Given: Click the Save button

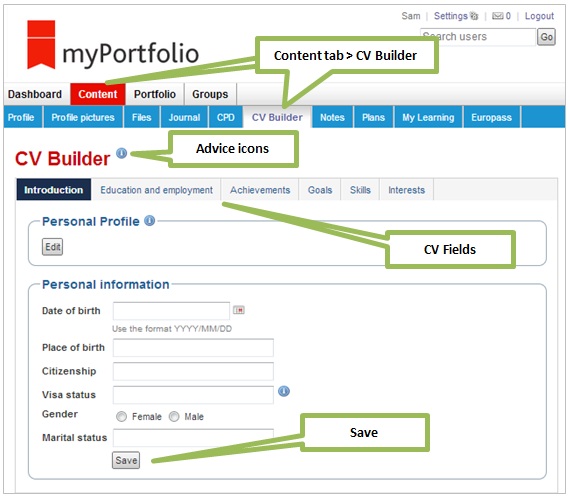Looking at the screenshot, I should coord(126,460).
